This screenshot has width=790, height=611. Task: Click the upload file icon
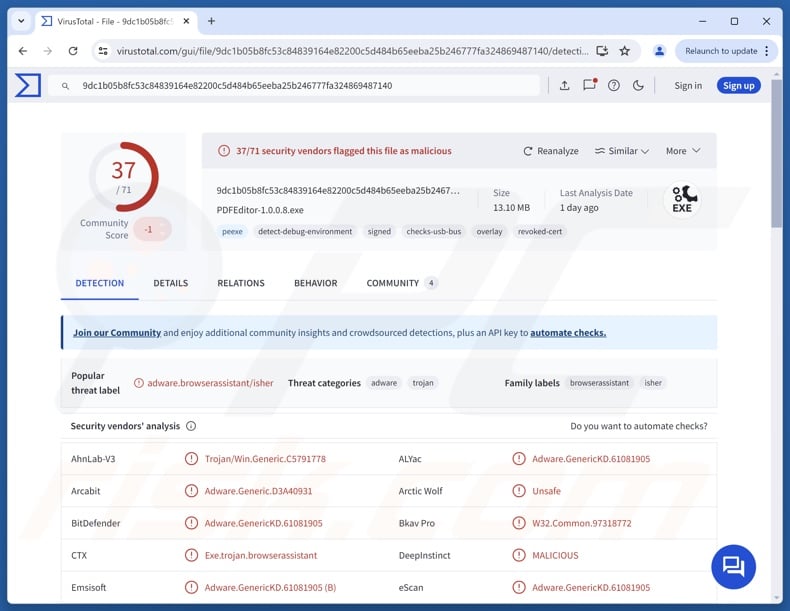(x=564, y=86)
